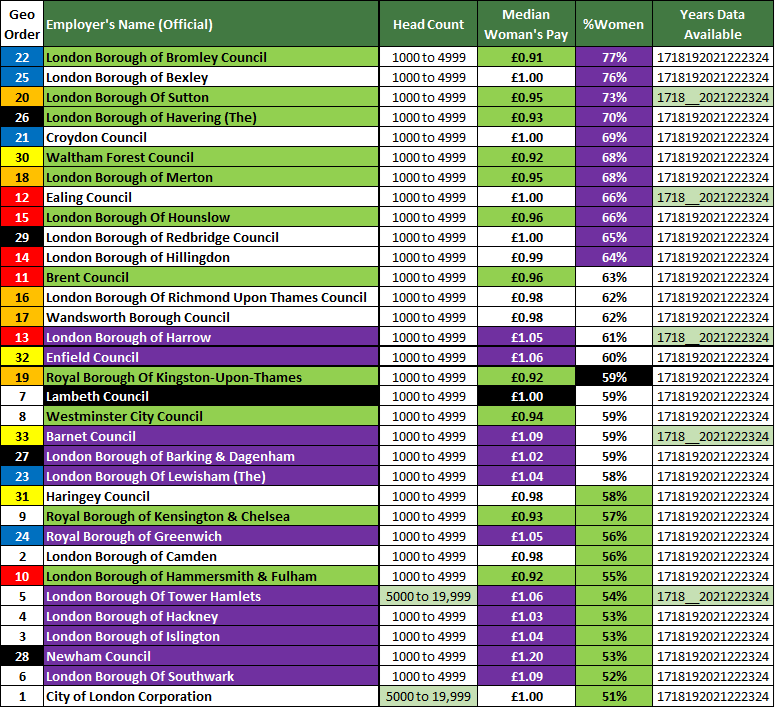Select geo order number 33 cell
Image resolution: width=775 pixels, height=708 pixels.
click(x=22, y=437)
